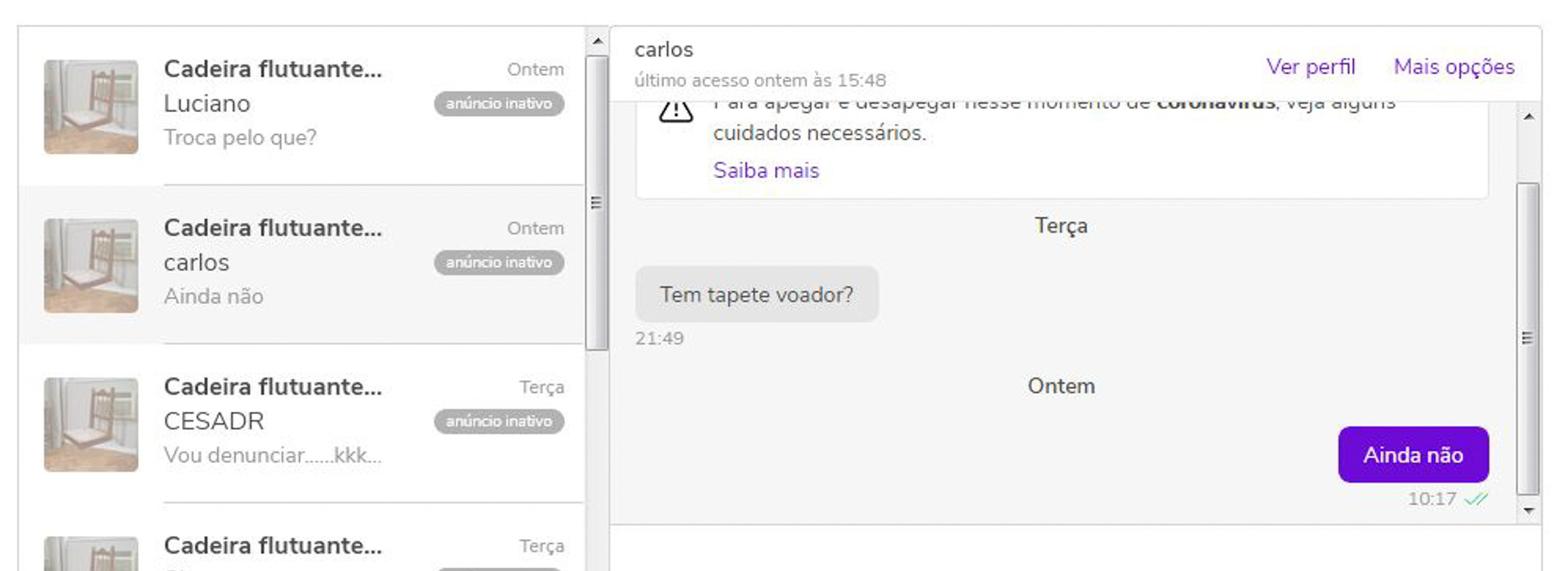Click the chair thumbnail in Luciano's conversation
1568x571 pixels.
tap(91, 106)
